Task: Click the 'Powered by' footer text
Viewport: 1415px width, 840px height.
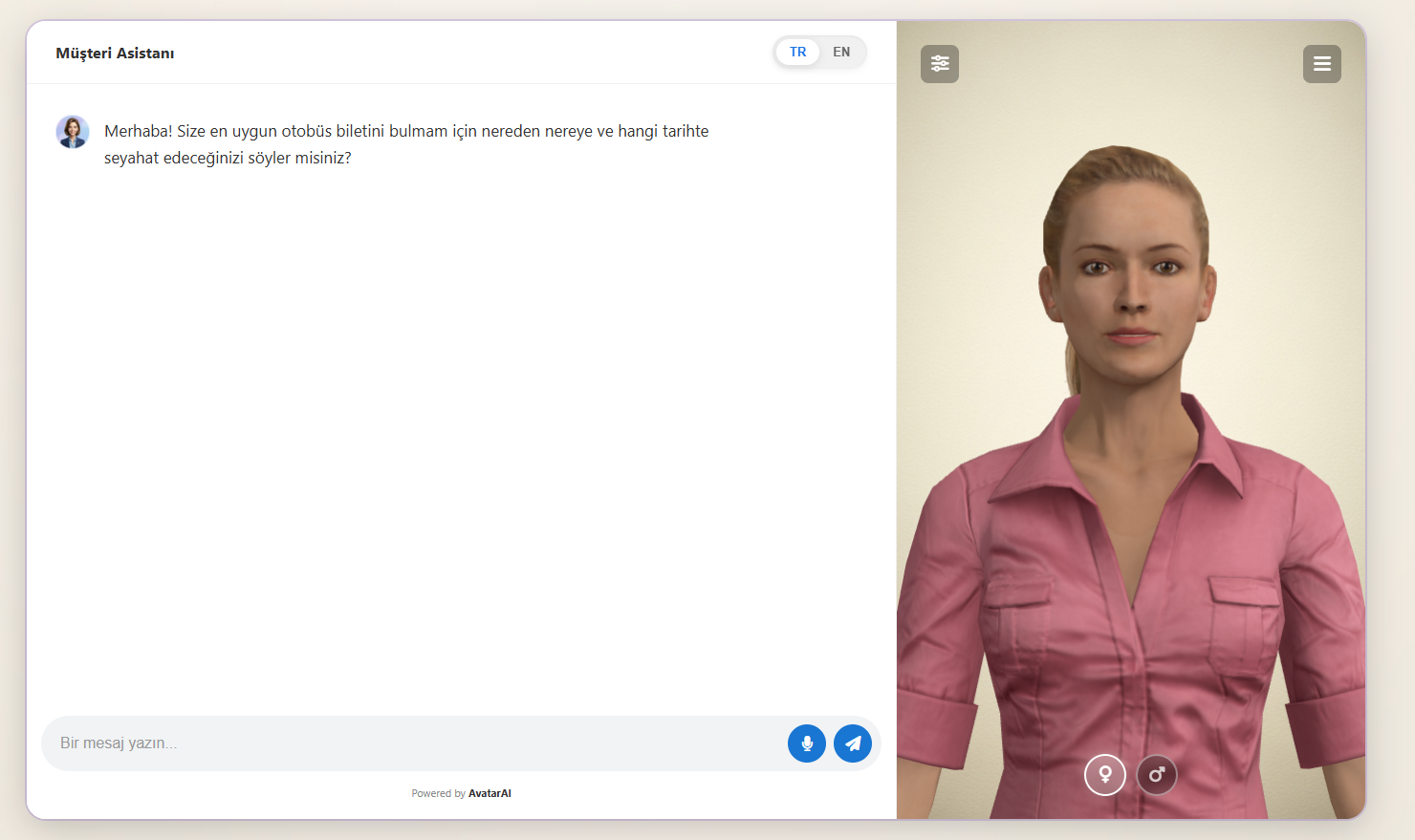Action: point(438,793)
